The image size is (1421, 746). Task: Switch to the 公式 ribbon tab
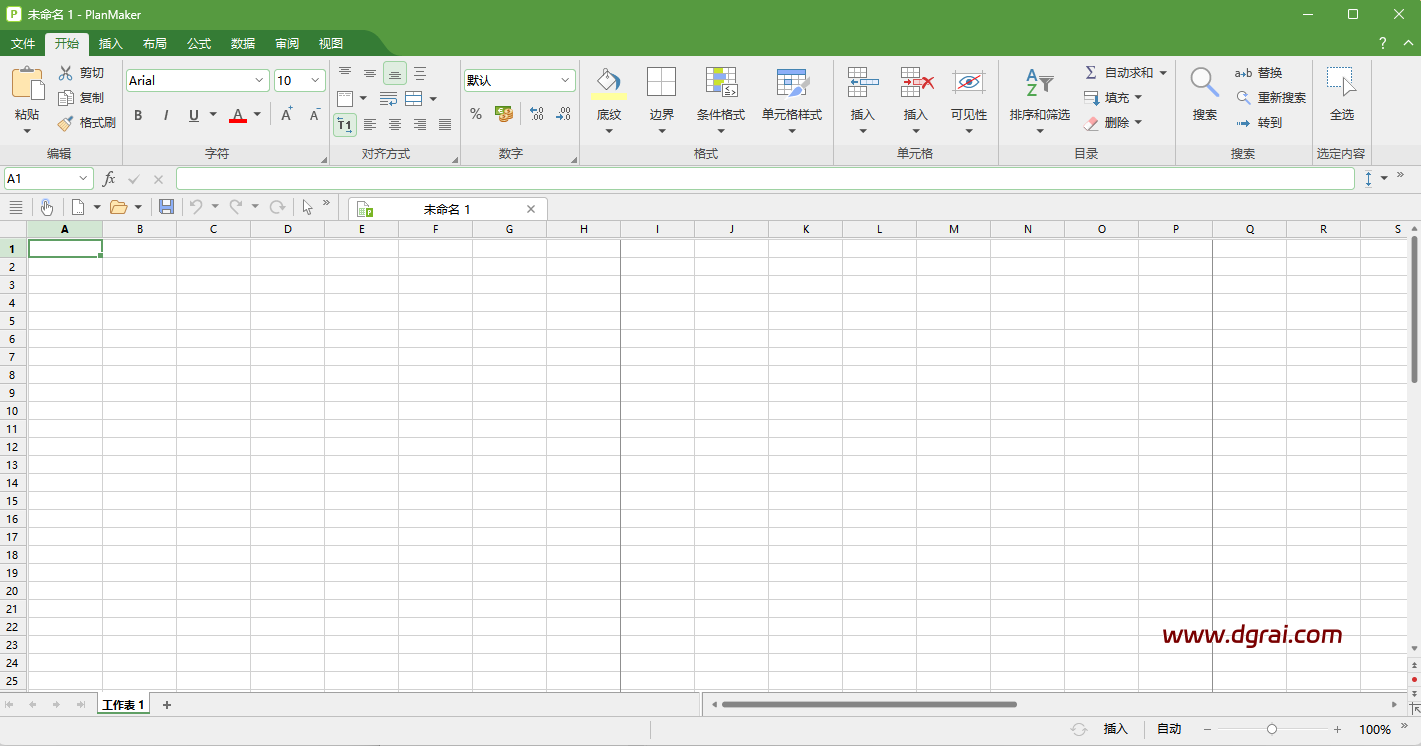pyautogui.click(x=197, y=43)
